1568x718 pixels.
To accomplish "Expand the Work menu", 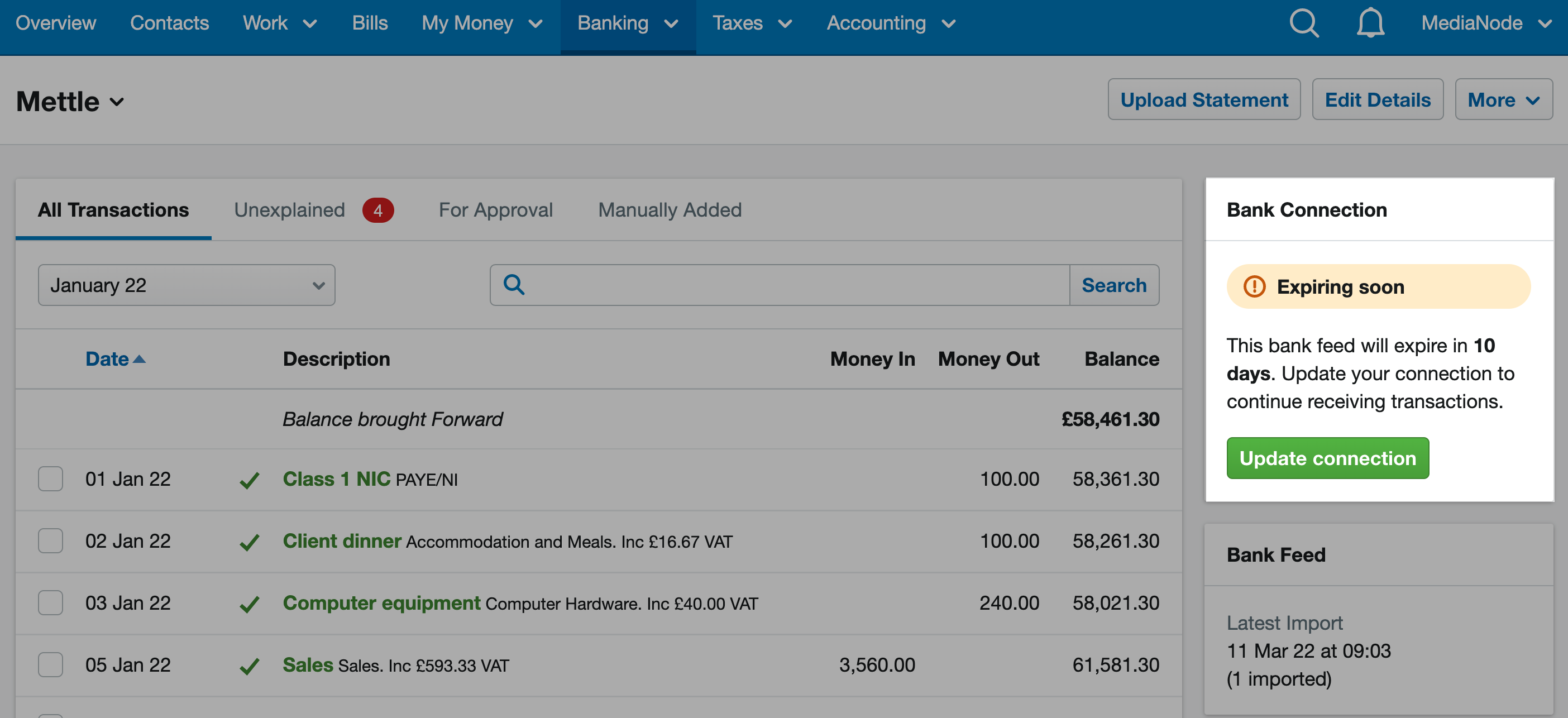I will pos(280,23).
